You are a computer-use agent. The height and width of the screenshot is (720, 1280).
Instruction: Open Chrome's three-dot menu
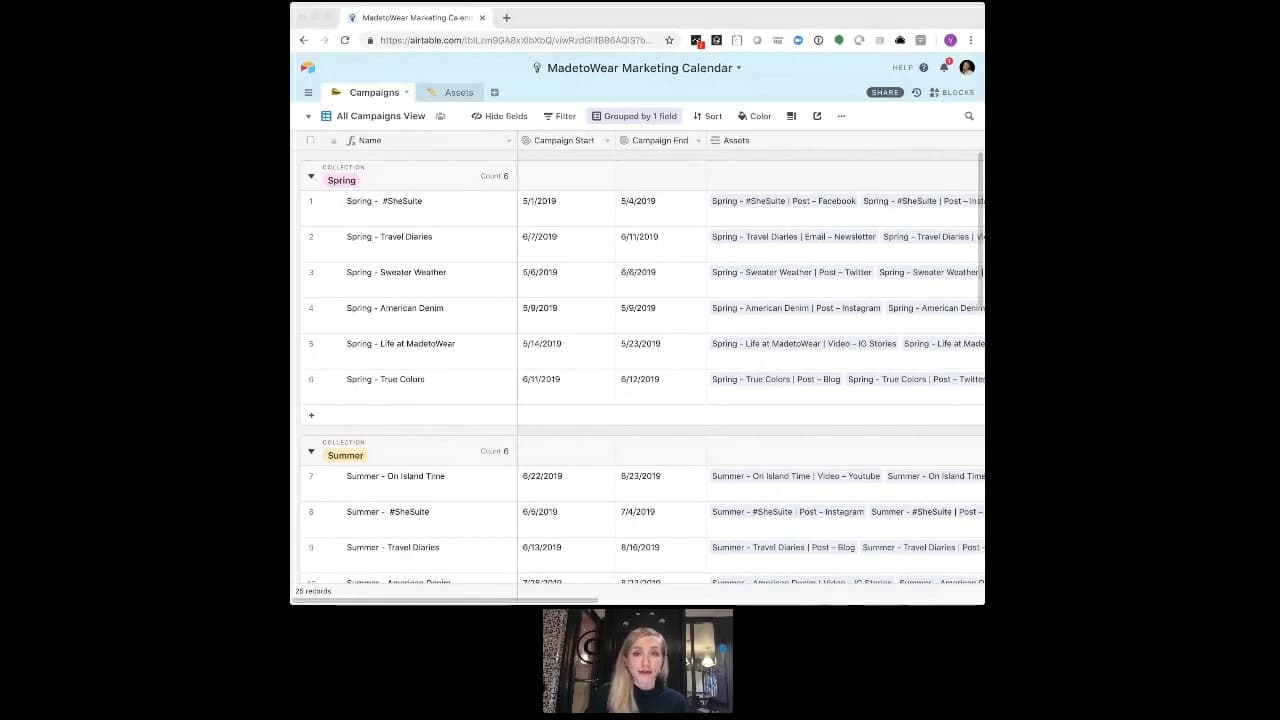[970, 40]
